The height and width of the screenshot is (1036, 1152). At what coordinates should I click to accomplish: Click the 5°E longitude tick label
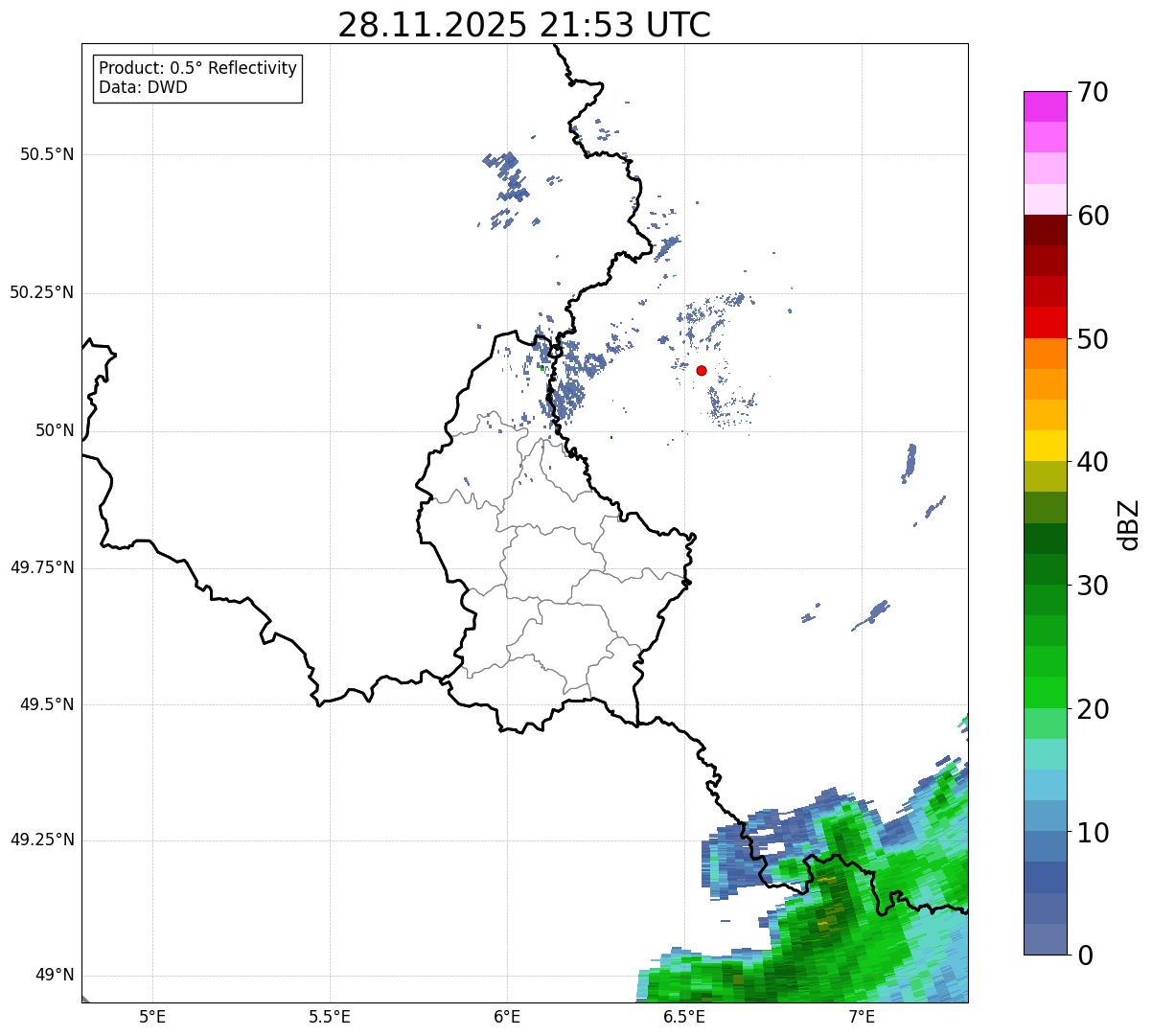tap(152, 1016)
